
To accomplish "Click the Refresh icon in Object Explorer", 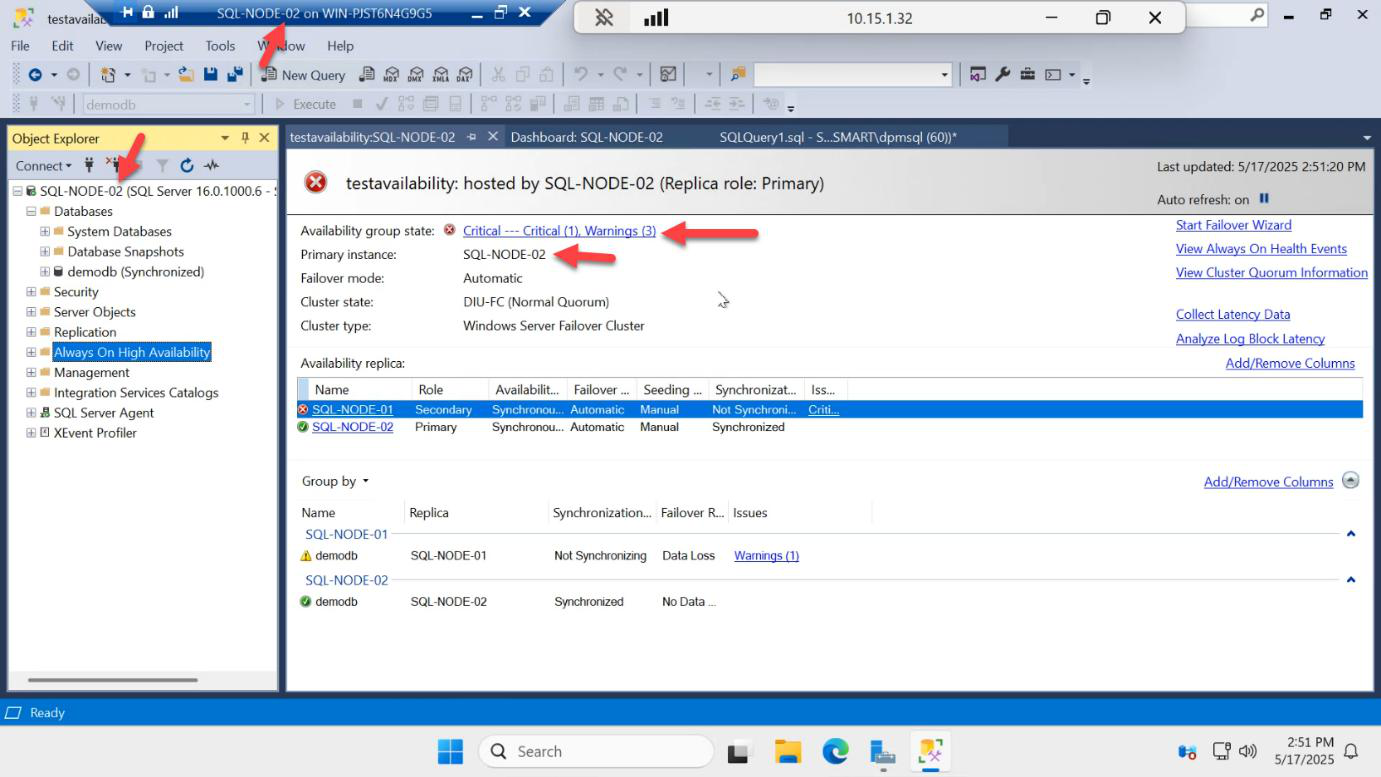I will click(186, 166).
